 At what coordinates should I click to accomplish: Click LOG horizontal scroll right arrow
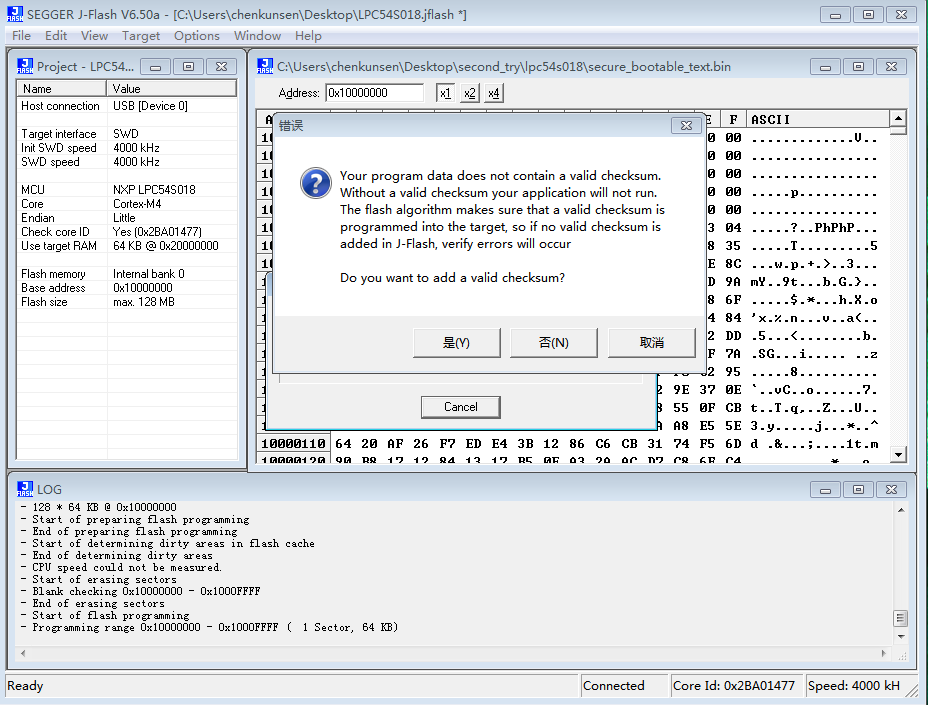point(884,654)
